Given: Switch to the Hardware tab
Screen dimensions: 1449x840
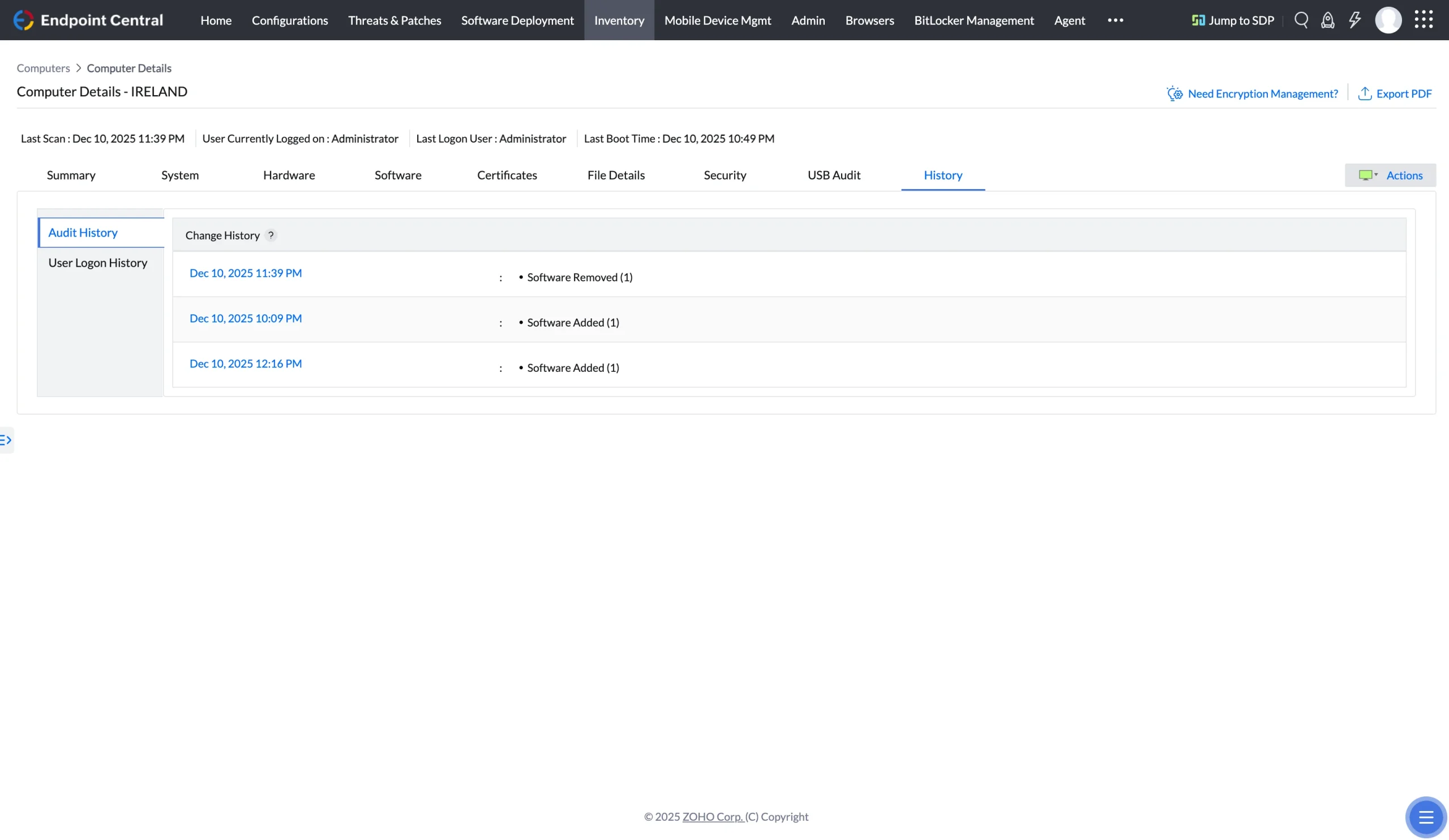Looking at the screenshot, I should coord(289,175).
